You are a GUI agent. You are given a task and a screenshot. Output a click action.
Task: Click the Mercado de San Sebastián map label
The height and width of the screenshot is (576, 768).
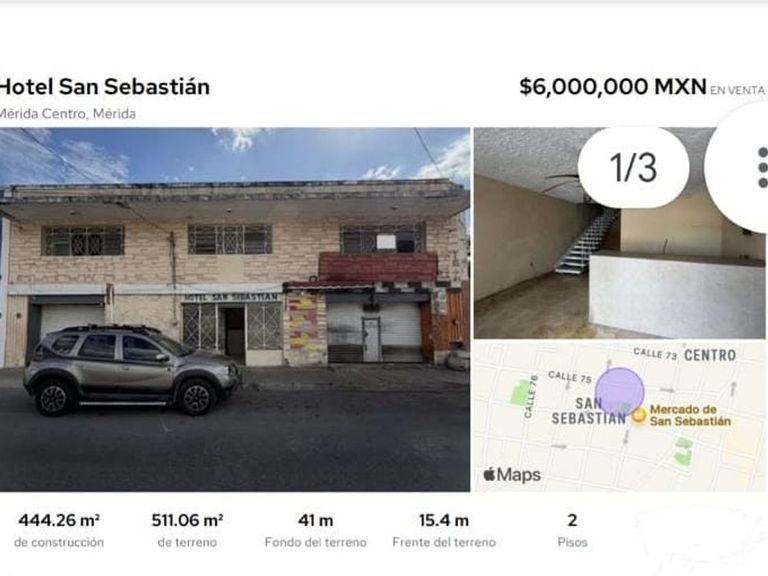[x=690, y=415]
